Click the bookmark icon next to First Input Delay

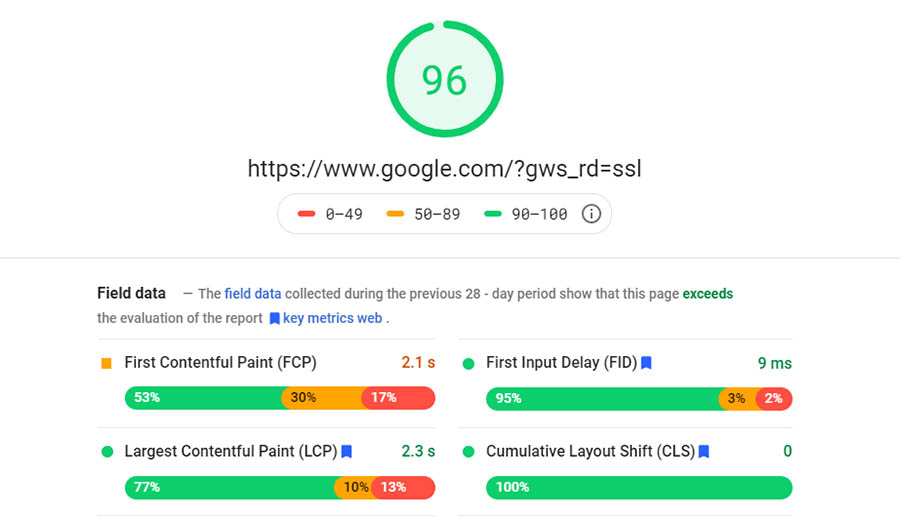point(647,363)
